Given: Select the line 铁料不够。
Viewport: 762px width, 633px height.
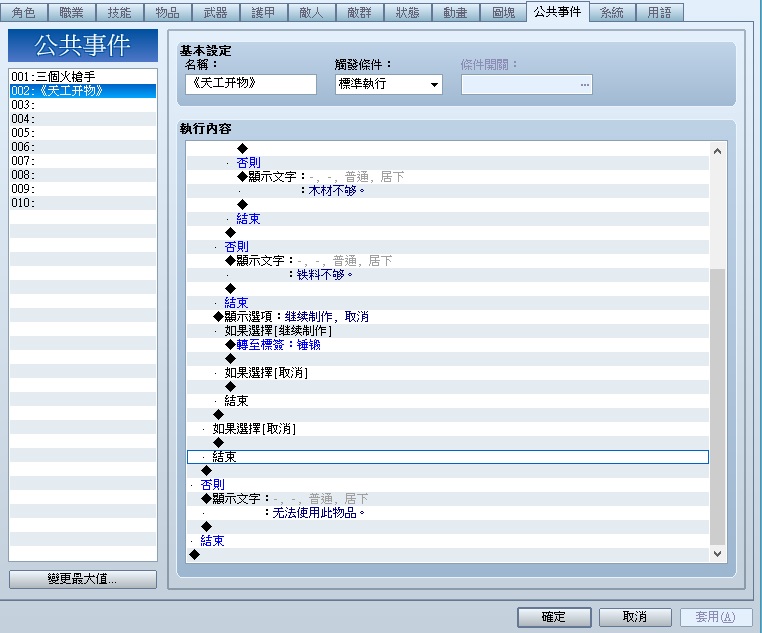Looking at the screenshot, I should (x=448, y=274).
